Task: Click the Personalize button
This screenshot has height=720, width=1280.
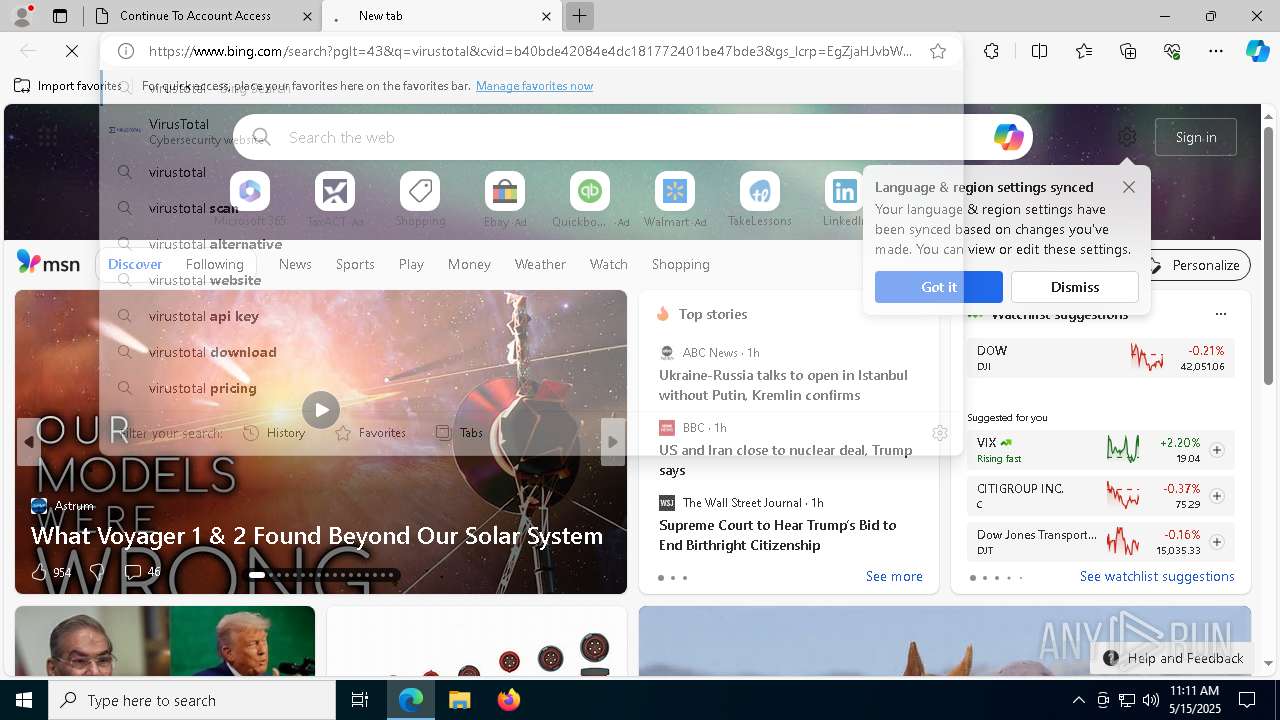Action: click(x=1194, y=265)
